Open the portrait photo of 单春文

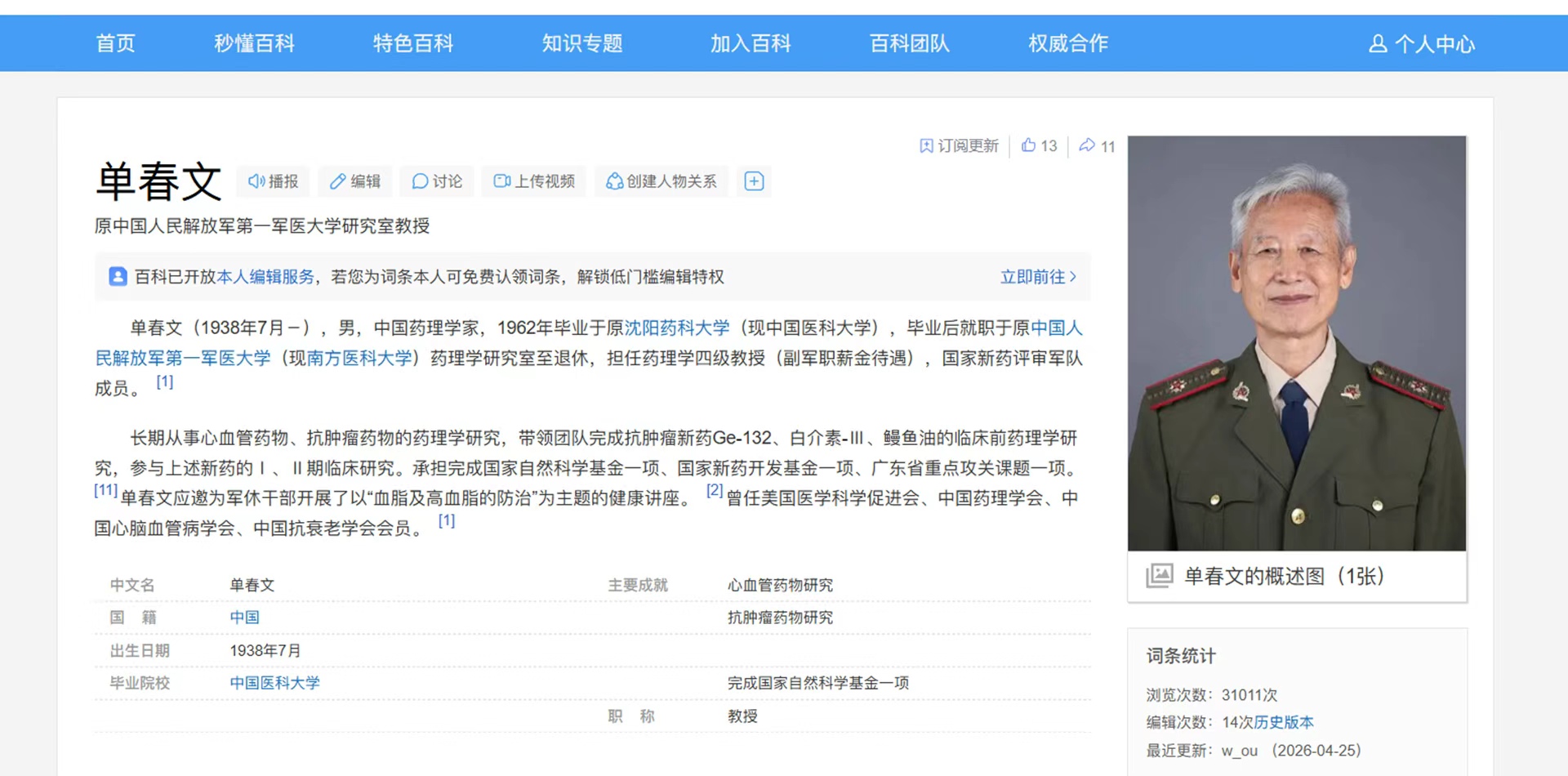[x=1297, y=343]
